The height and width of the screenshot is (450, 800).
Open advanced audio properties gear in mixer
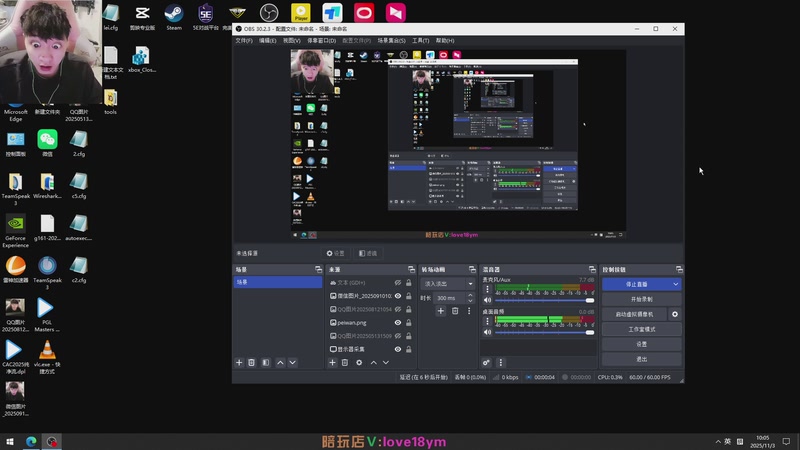[486, 362]
